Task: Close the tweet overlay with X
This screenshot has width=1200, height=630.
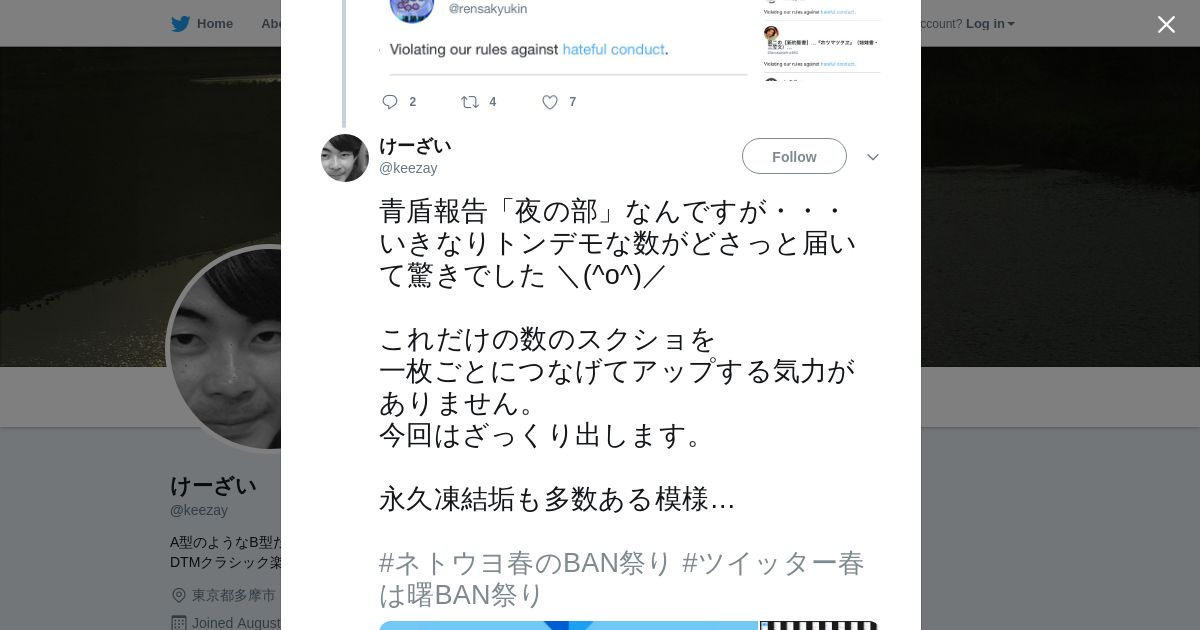Action: point(1166,24)
